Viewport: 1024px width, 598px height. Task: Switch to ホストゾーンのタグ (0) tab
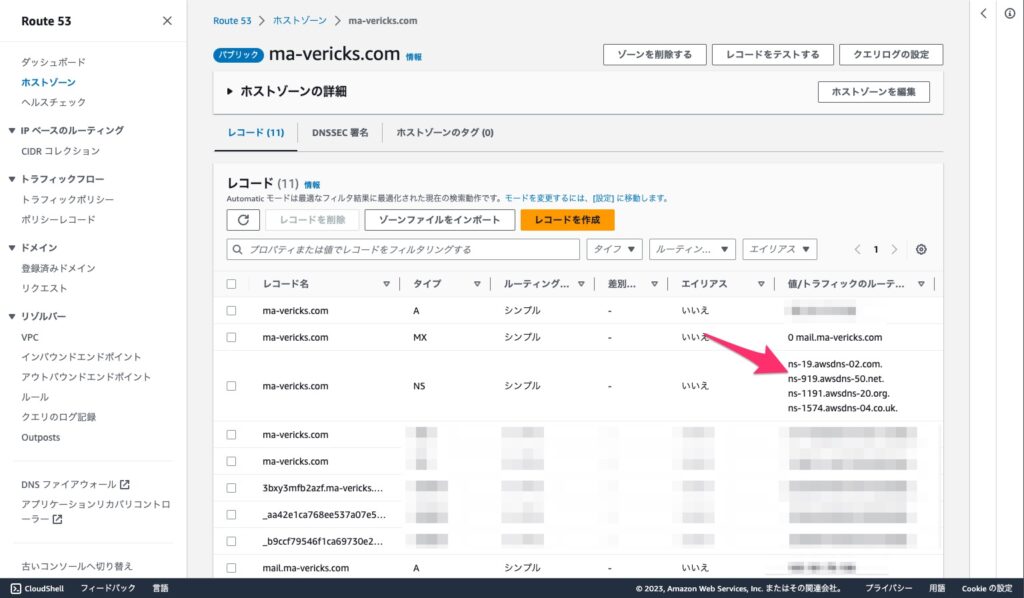[x=445, y=133]
